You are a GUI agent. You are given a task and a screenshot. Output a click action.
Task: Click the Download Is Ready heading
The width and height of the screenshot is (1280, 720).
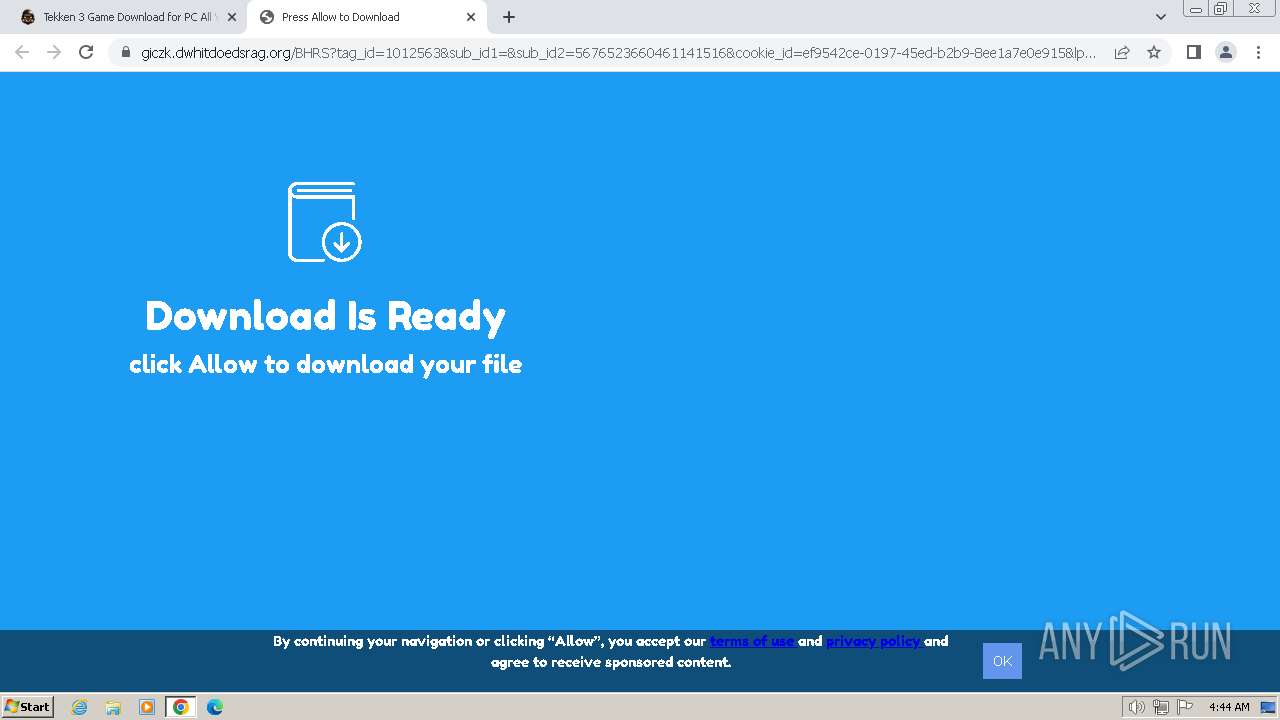pos(325,316)
